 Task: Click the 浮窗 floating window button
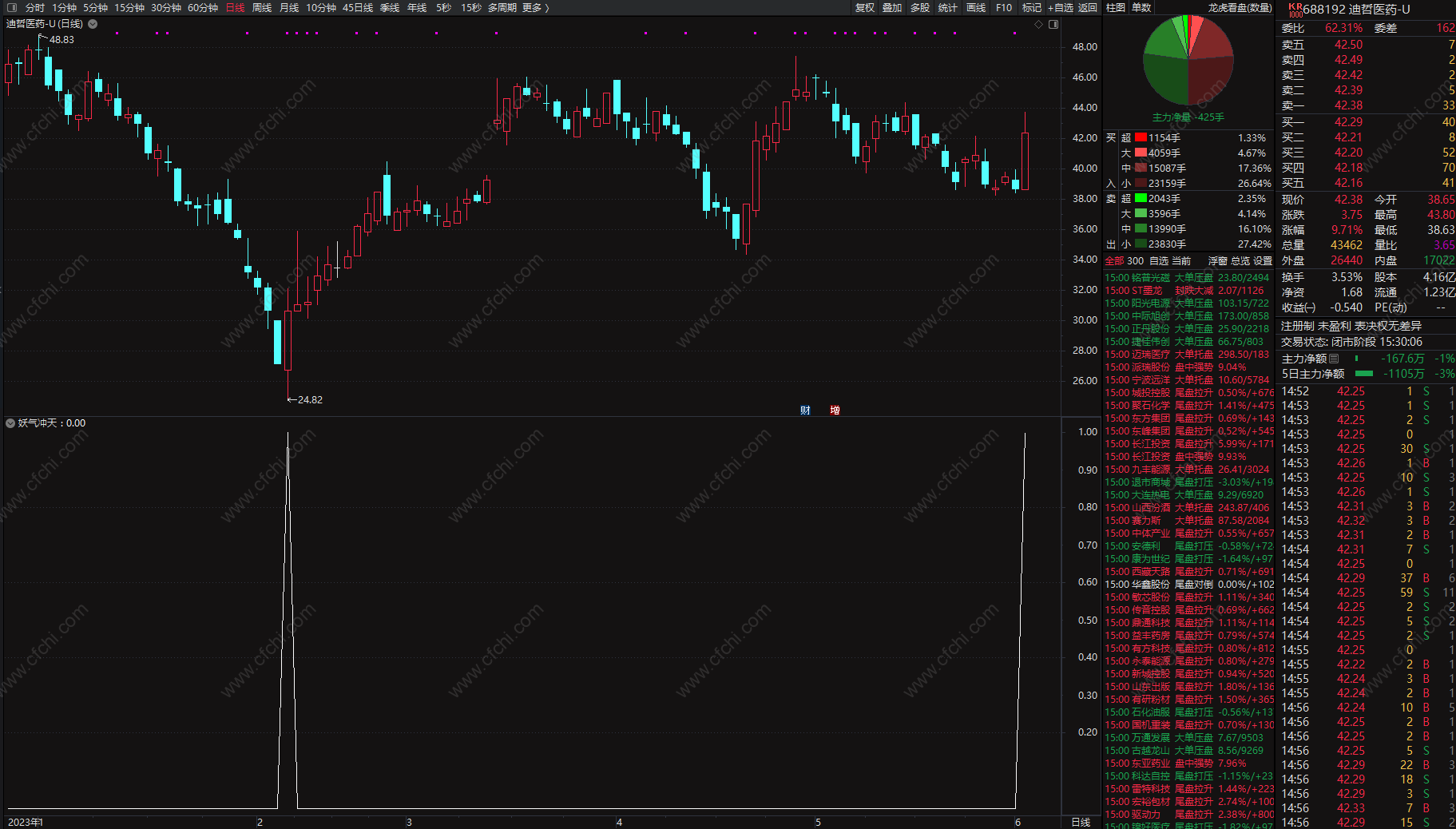[1218, 261]
